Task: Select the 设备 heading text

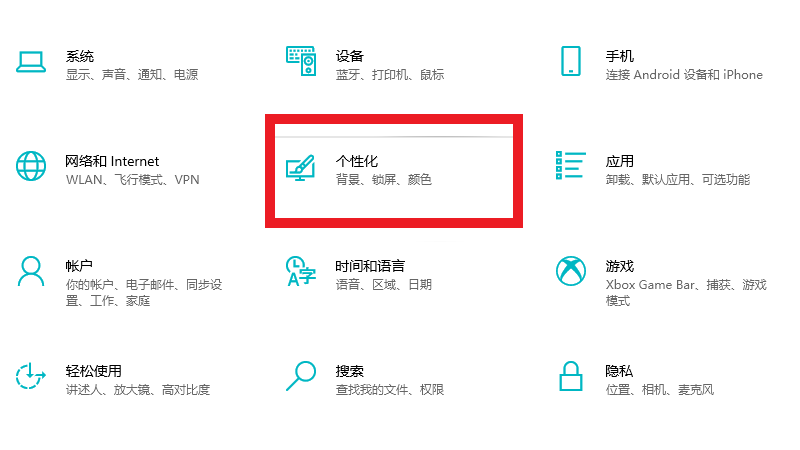Action: click(350, 56)
